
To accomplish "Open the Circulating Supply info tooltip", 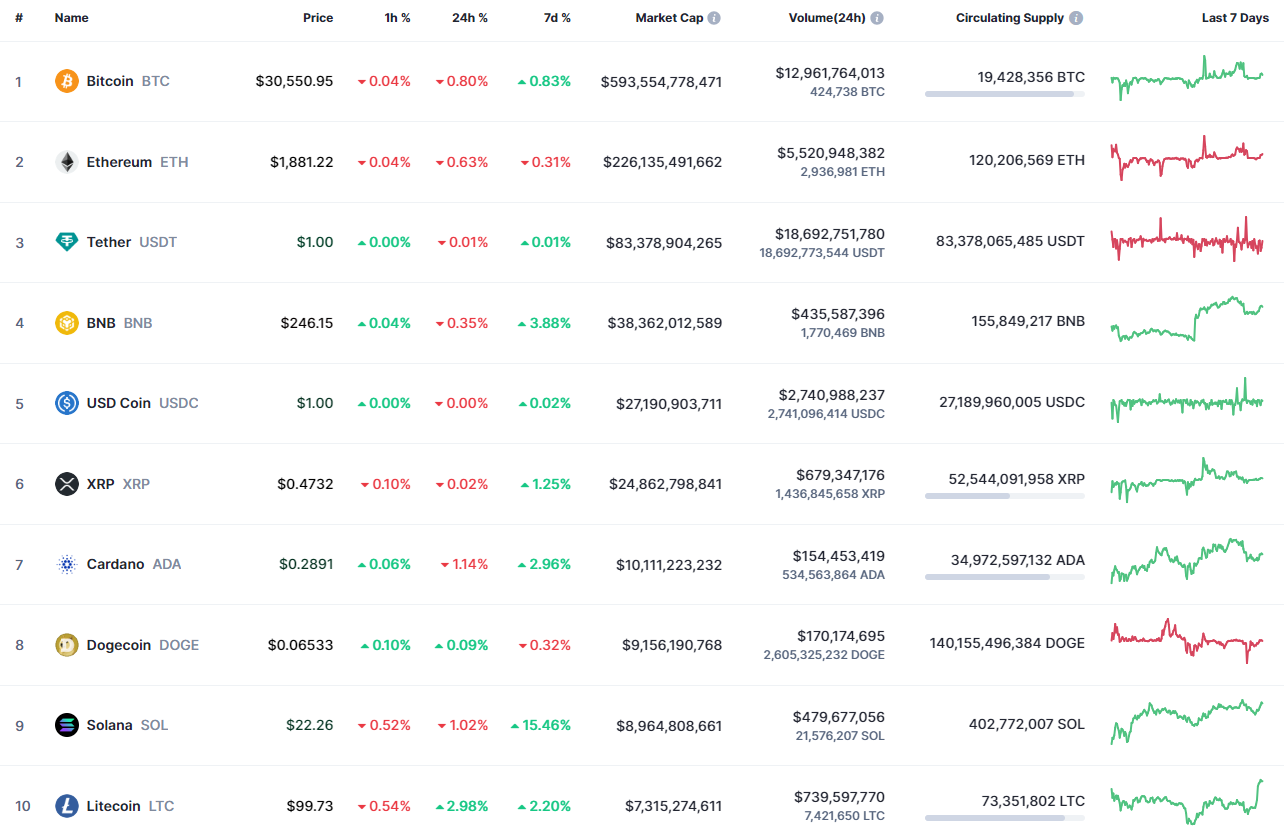I will 1075,17.
